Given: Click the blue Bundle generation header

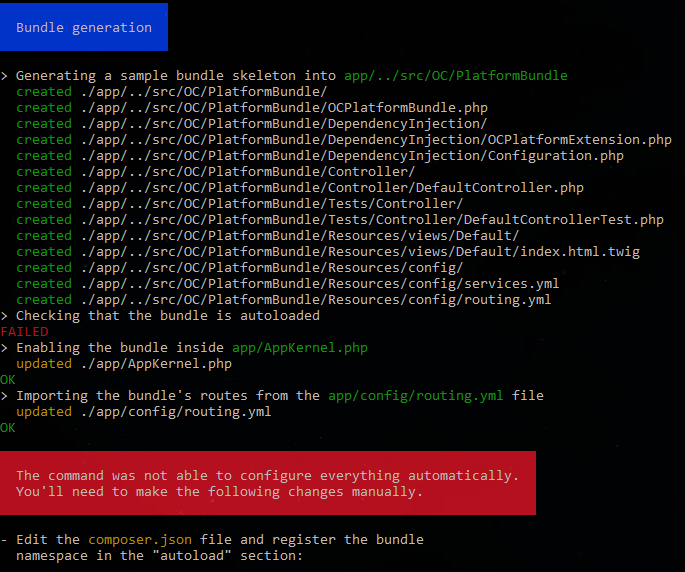Looking at the screenshot, I should pos(84,27).
